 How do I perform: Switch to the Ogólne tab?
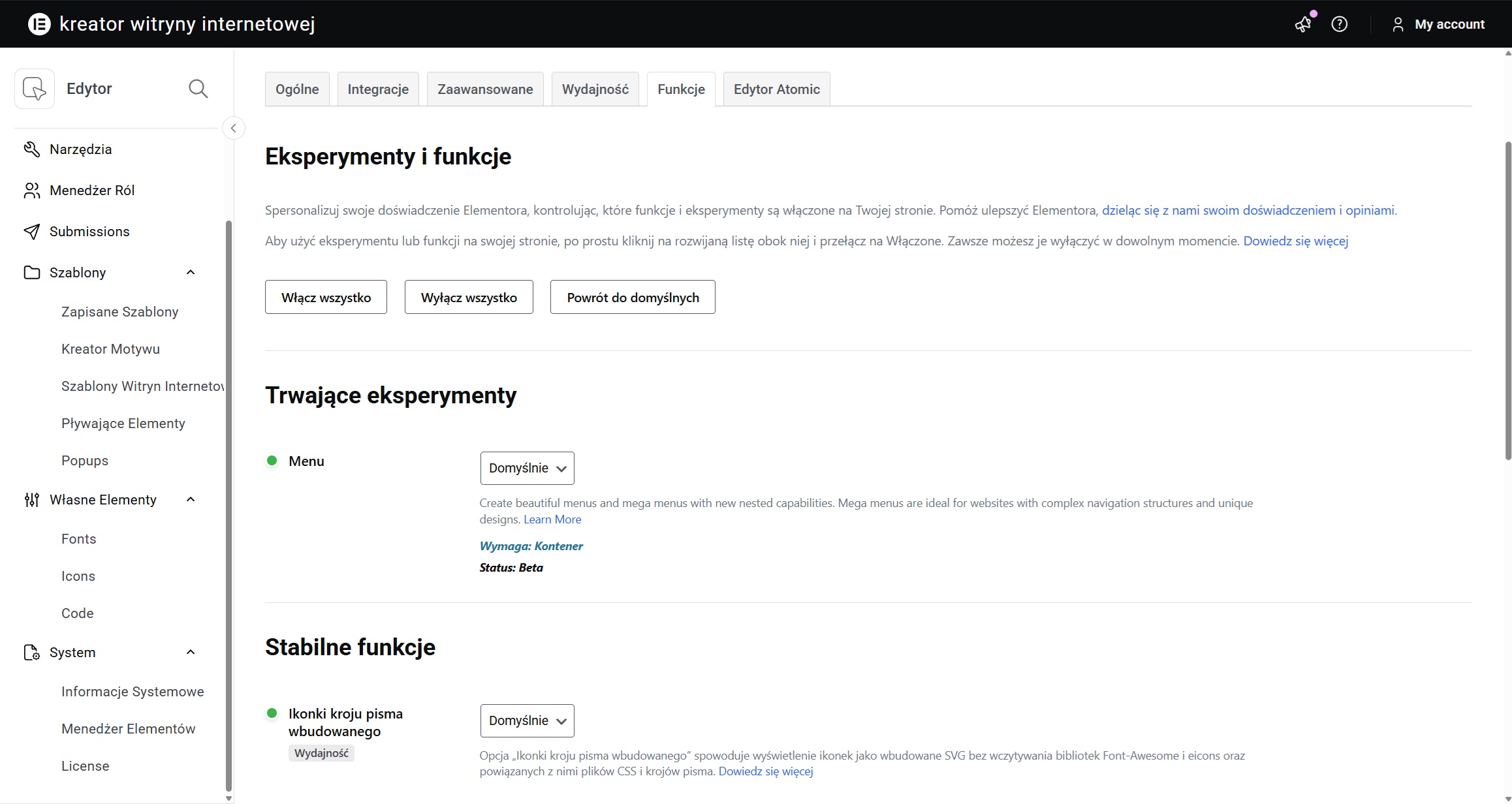(297, 89)
